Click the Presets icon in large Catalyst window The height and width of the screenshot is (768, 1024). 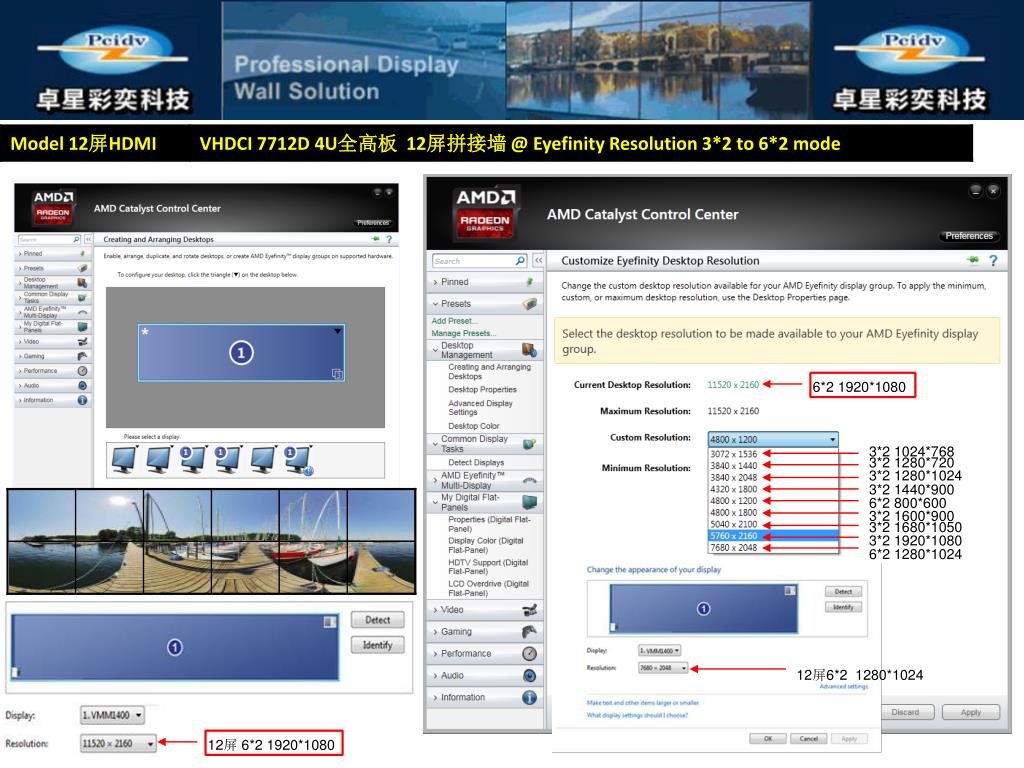(530, 304)
